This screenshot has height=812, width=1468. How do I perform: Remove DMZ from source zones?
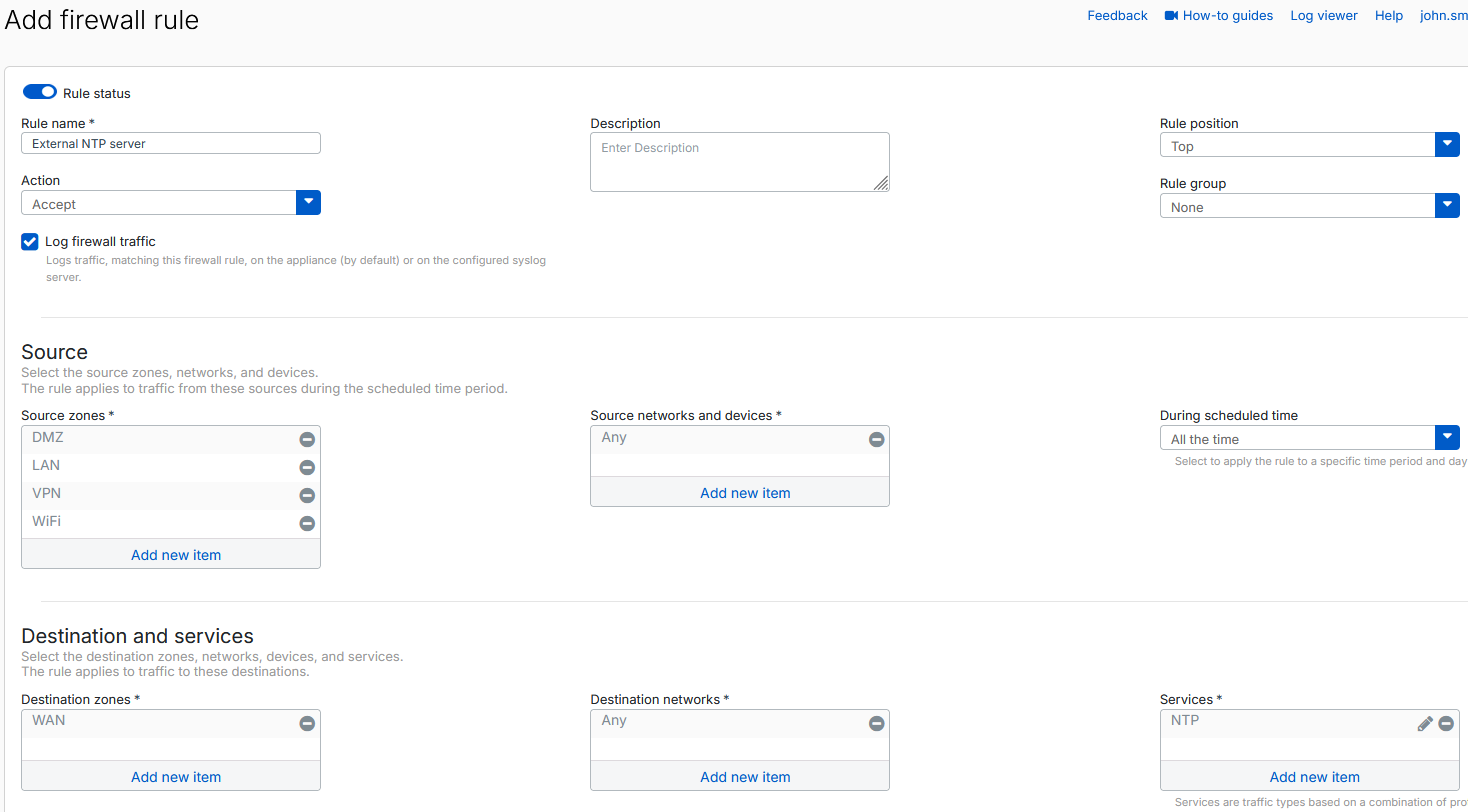(307, 440)
